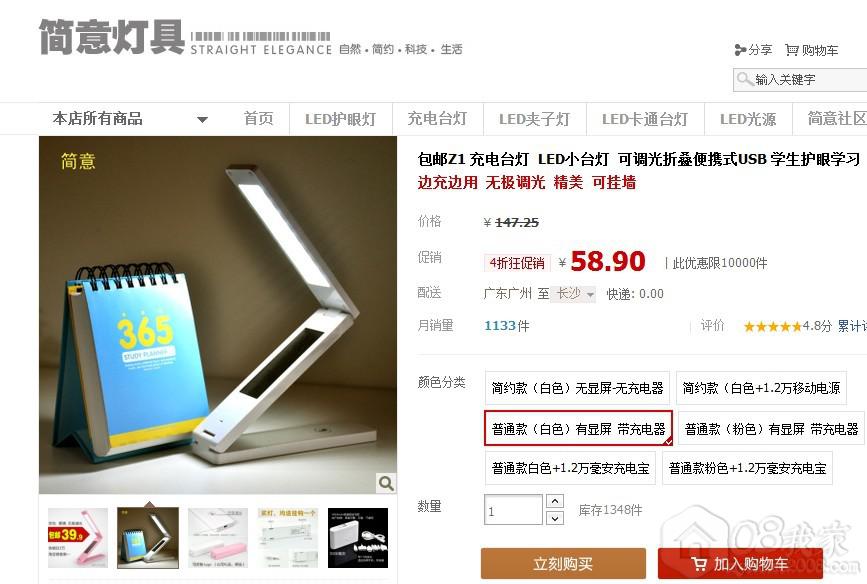The height and width of the screenshot is (584, 867).
Task: Increase quantity with the up arrow
Action: click(x=555, y=501)
